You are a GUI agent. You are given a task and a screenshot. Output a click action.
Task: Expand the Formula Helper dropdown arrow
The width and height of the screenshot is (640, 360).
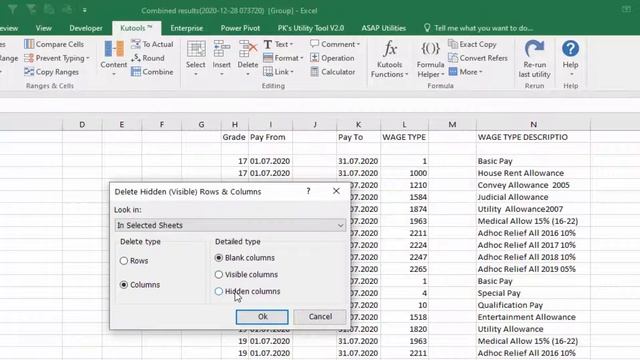(442, 75)
